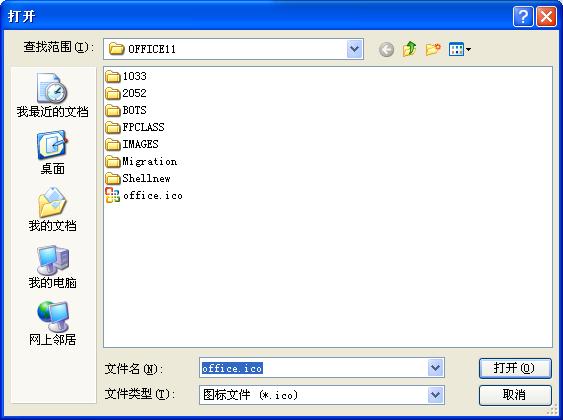This screenshot has height=420, width=563.
Task: Expand the 文件类型 dropdown arrow
Action: [436, 395]
